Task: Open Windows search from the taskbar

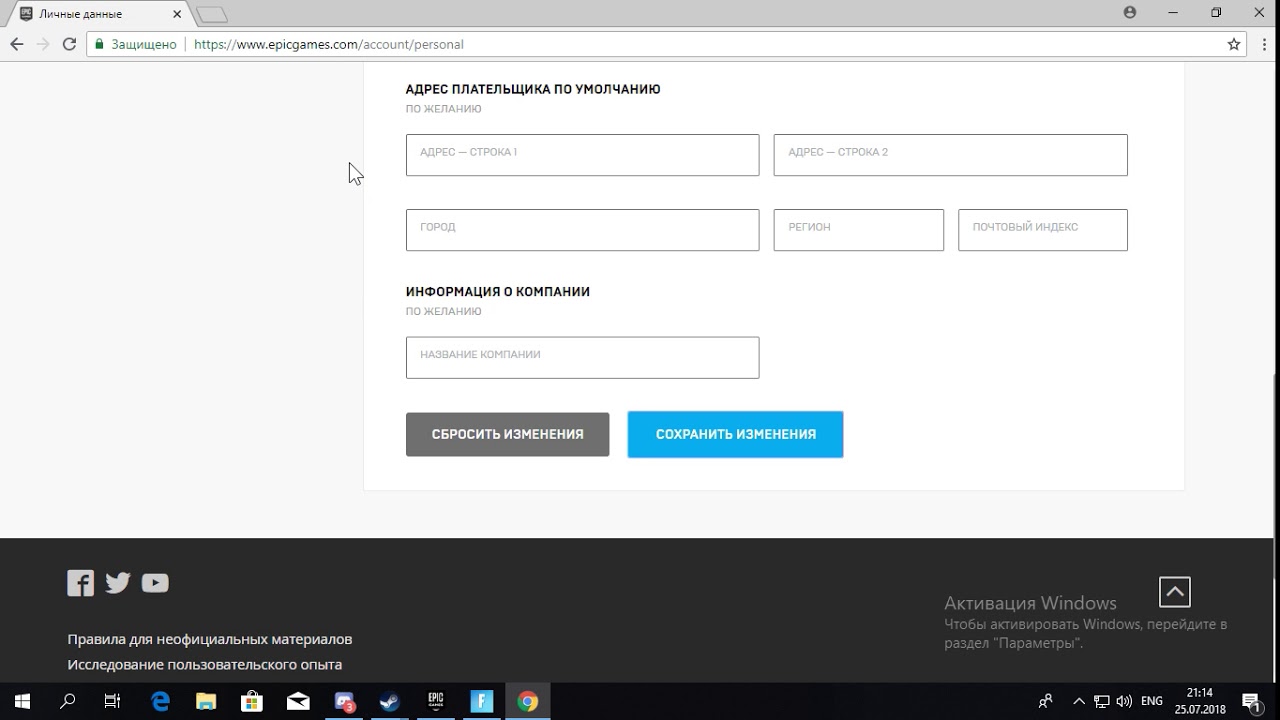Action: [x=68, y=701]
